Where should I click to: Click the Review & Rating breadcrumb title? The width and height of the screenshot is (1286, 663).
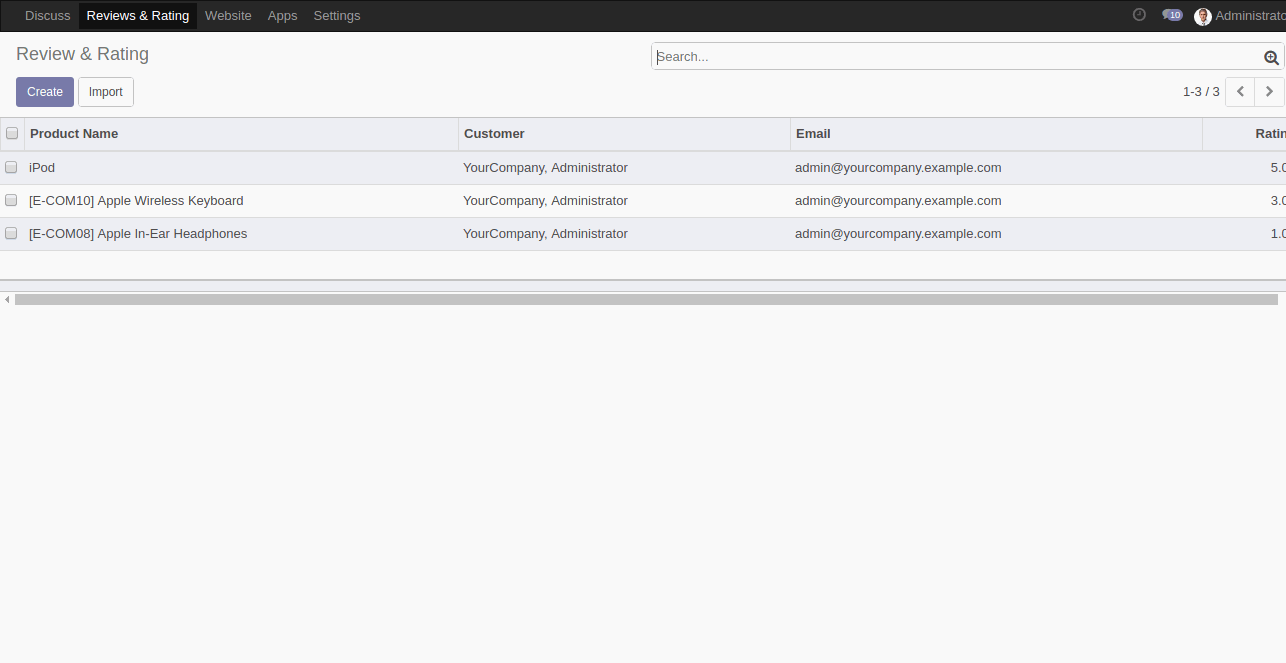(x=82, y=54)
